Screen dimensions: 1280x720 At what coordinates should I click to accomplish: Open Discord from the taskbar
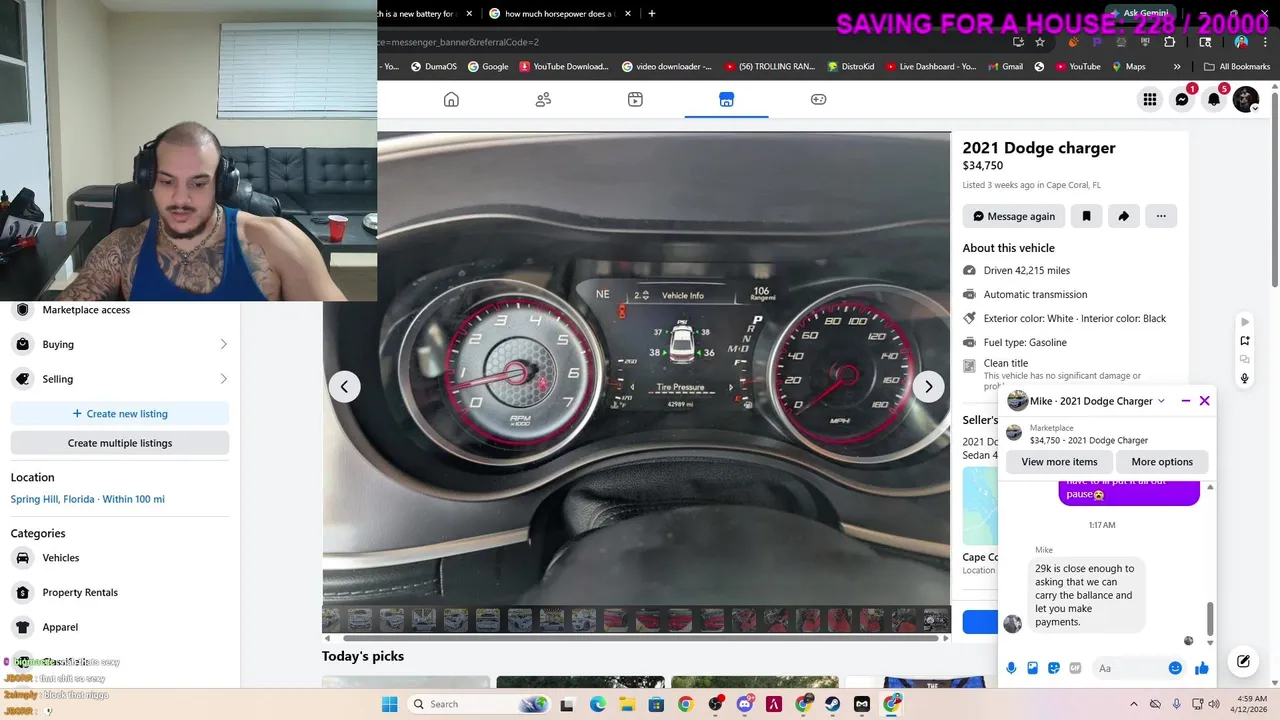[744, 704]
